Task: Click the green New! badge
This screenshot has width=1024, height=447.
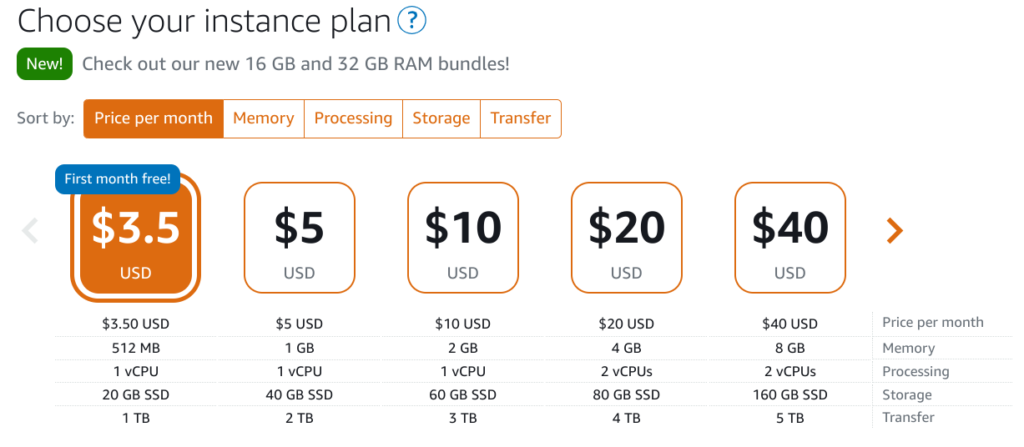Action: (x=44, y=65)
